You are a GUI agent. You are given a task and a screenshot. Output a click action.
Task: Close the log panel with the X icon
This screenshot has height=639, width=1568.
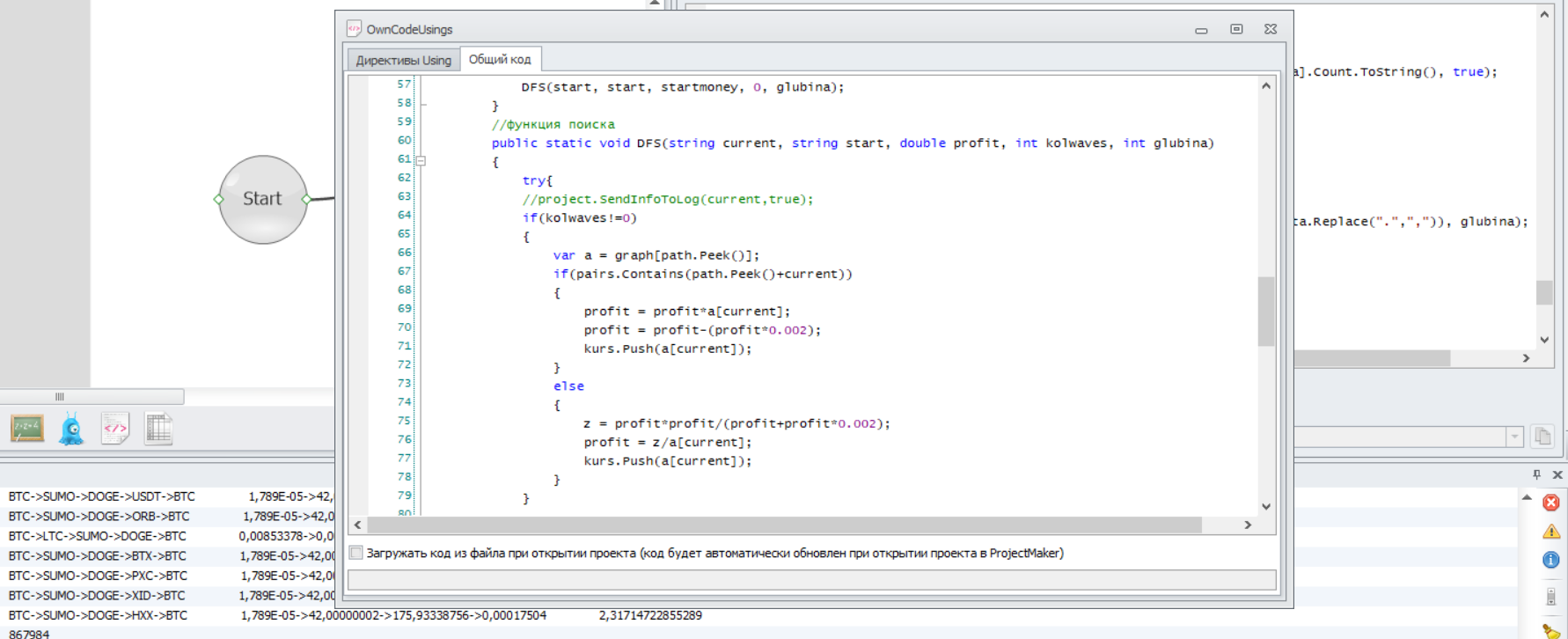coord(1557,474)
